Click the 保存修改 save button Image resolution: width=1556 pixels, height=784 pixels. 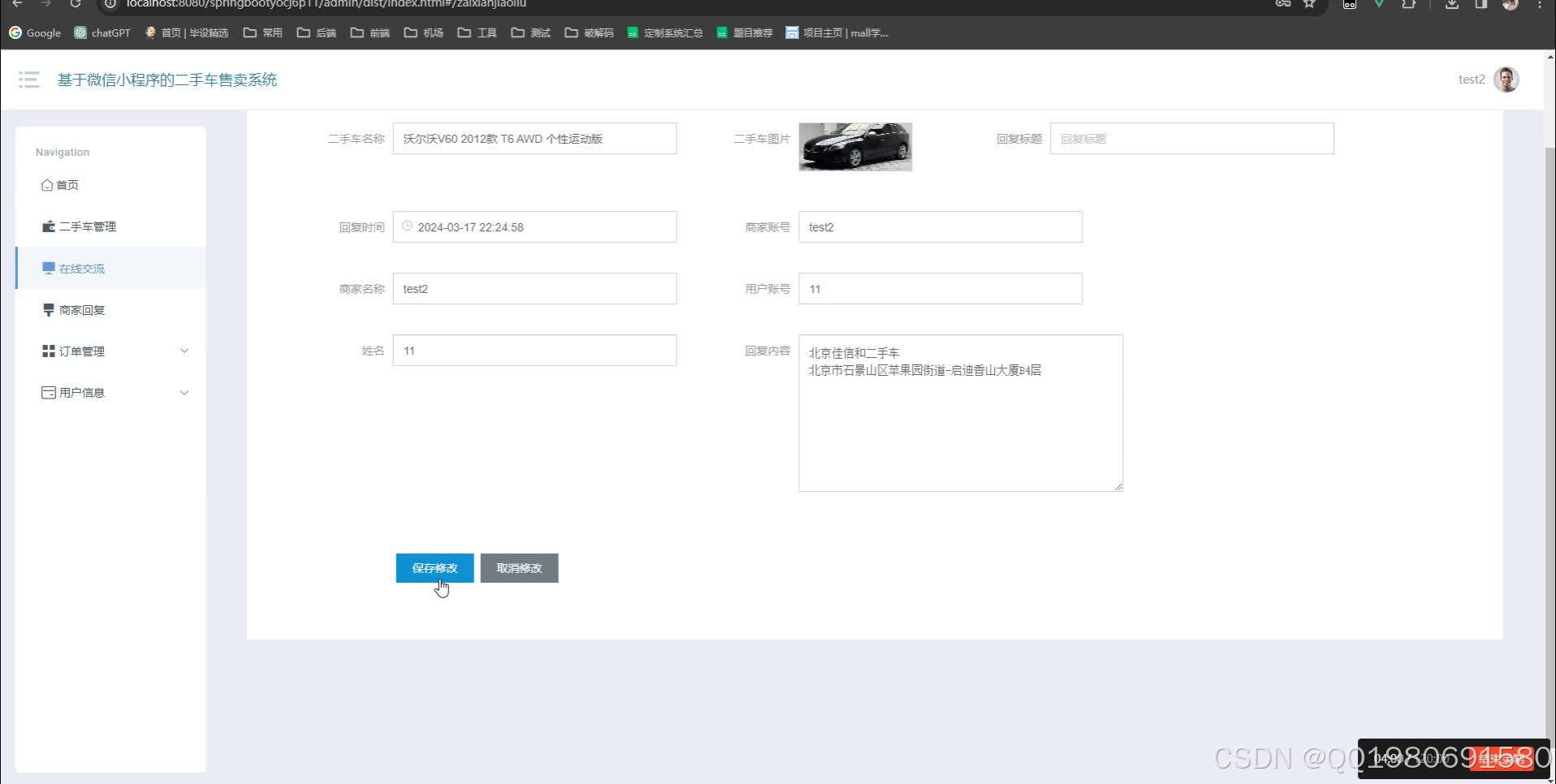434,567
